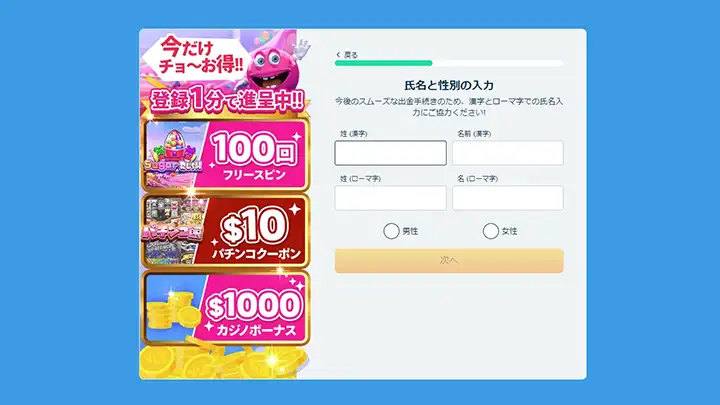Select the 男性 radio button

tap(391, 231)
